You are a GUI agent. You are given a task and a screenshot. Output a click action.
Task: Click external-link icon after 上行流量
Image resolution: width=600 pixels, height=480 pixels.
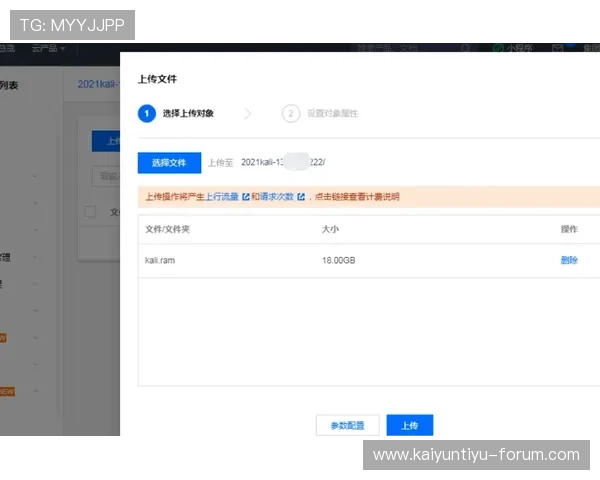click(x=246, y=197)
